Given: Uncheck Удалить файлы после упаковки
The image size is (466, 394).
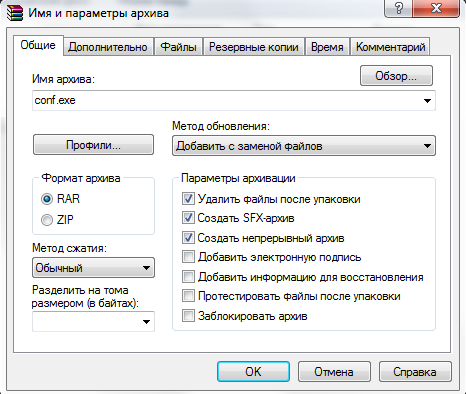Looking at the screenshot, I should point(188,199).
